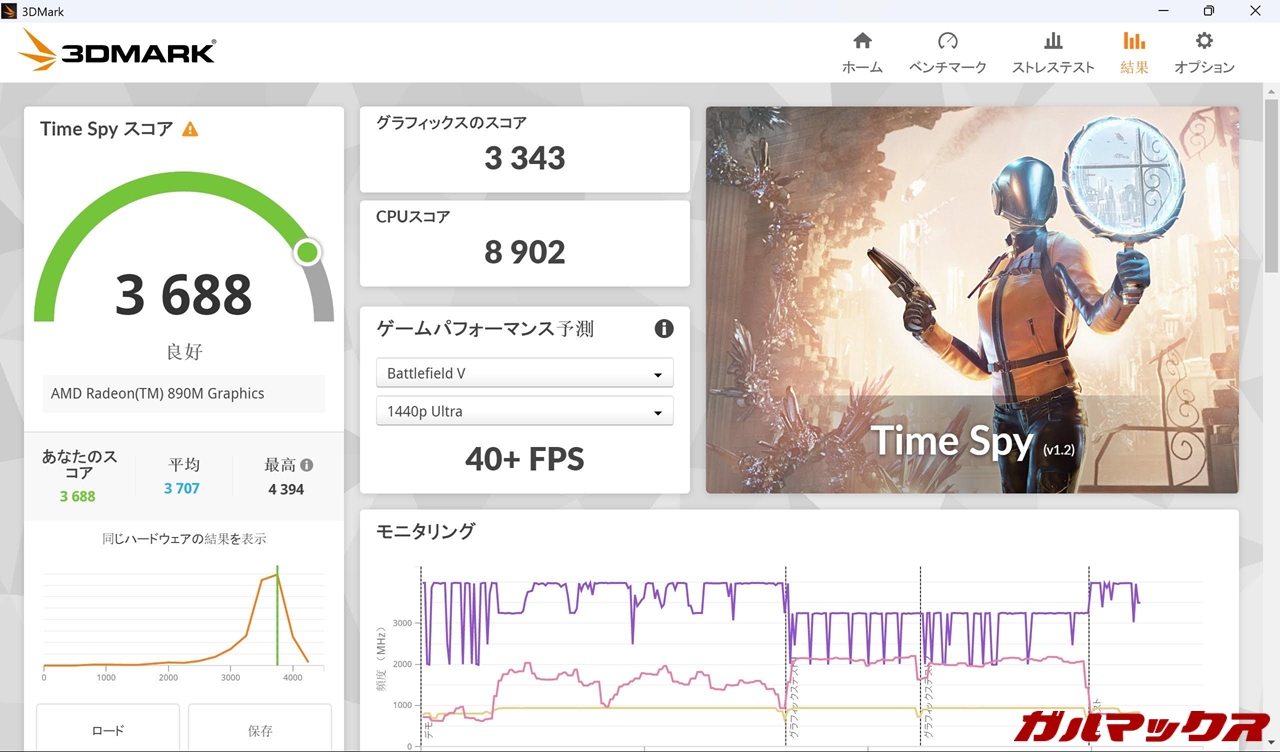Click the Time Spy score warning icon
1280x752 pixels.
(x=190, y=129)
